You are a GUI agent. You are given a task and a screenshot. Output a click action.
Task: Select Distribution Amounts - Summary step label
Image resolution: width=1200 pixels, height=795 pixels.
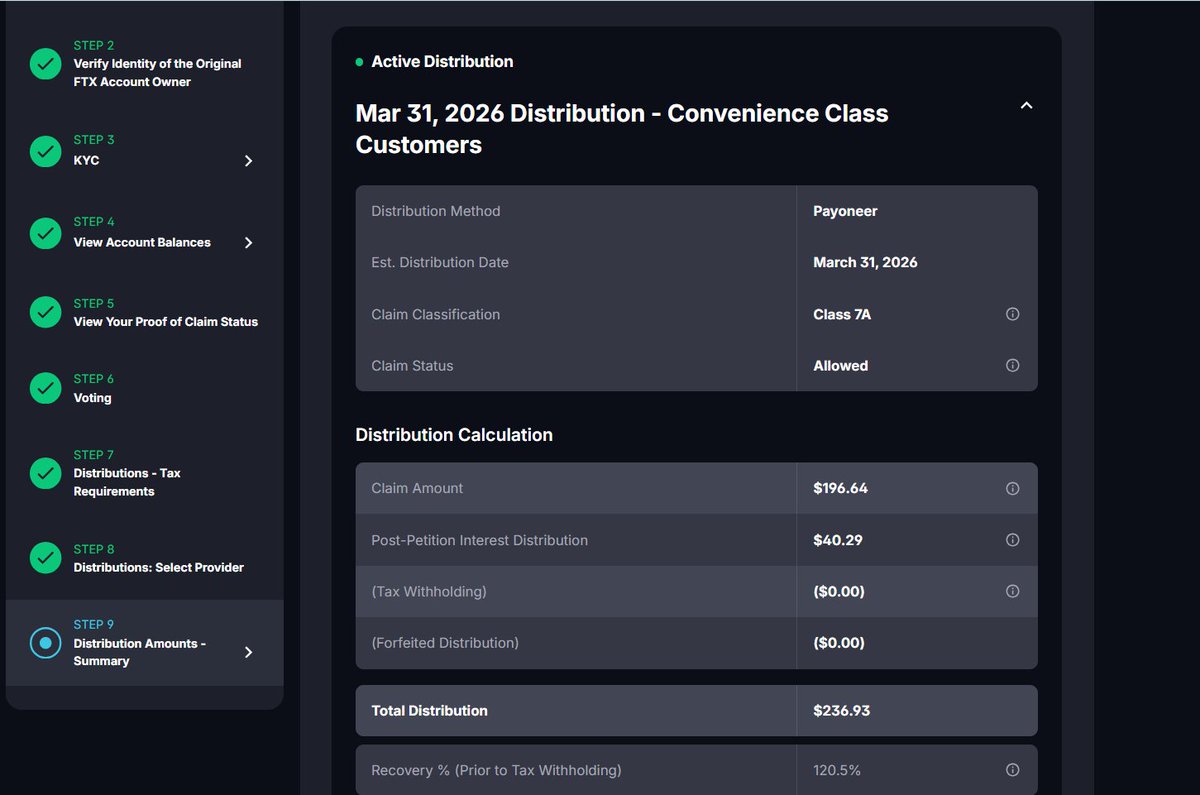139,652
